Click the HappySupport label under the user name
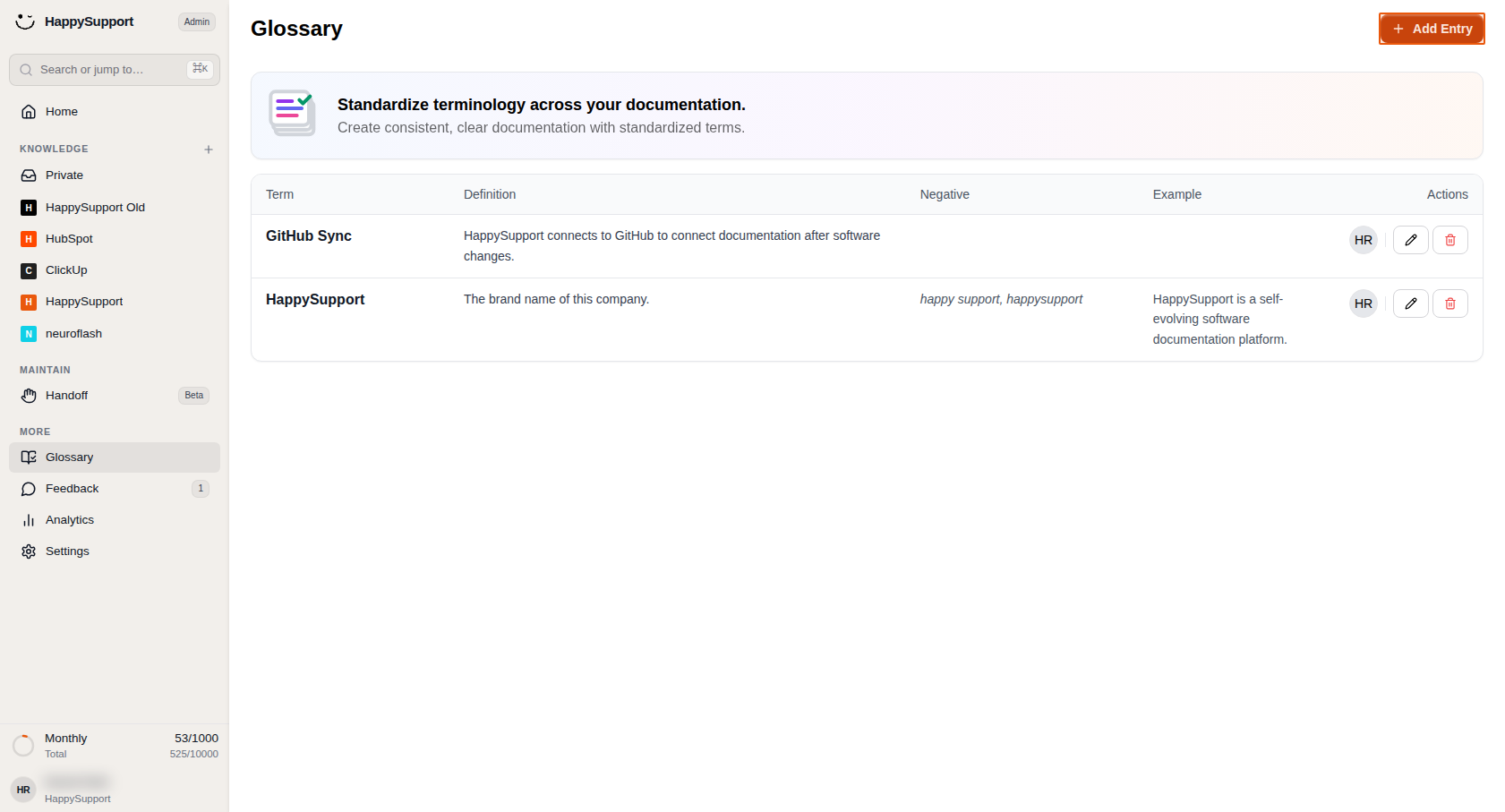This screenshot has height=812, width=1505. pos(78,799)
